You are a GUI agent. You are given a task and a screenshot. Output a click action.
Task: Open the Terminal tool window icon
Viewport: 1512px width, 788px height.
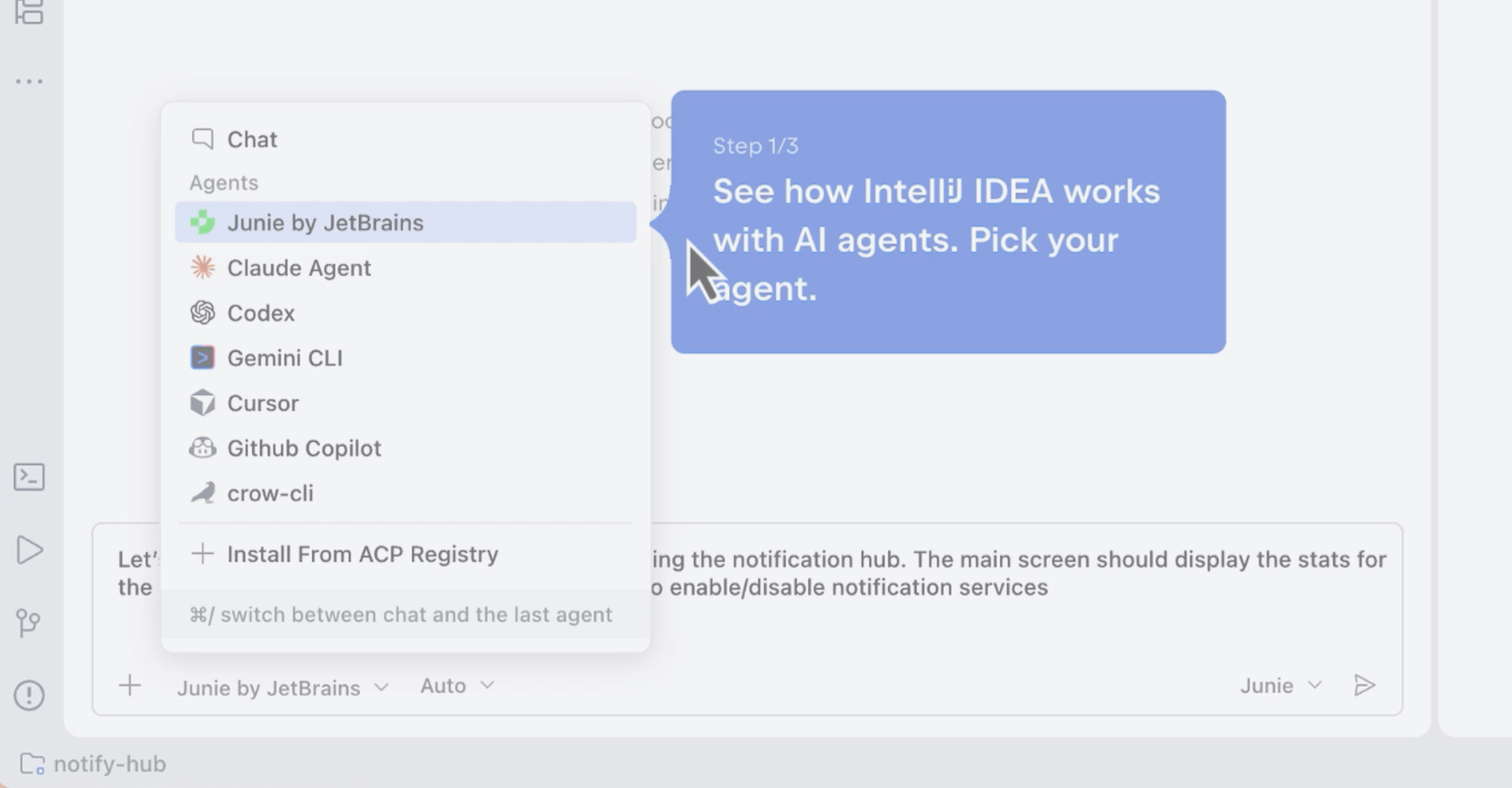point(29,477)
